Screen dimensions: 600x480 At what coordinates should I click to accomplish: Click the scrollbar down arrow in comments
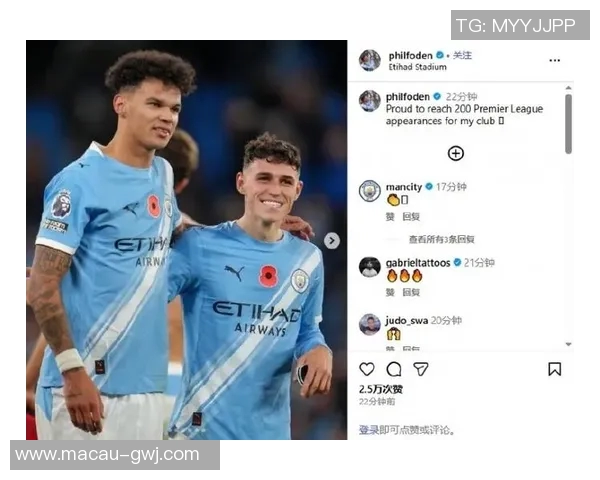tap(569, 344)
